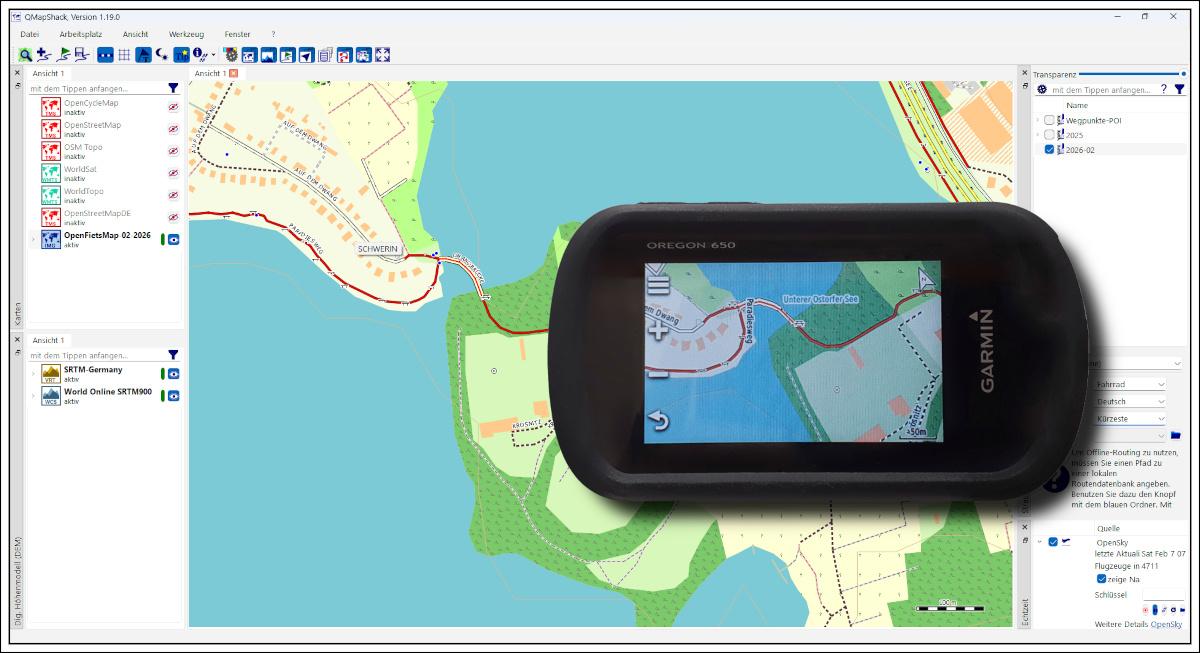Viewport: 1200px width, 653px height.
Task: Open the Werkzeug menu
Action: point(186,34)
